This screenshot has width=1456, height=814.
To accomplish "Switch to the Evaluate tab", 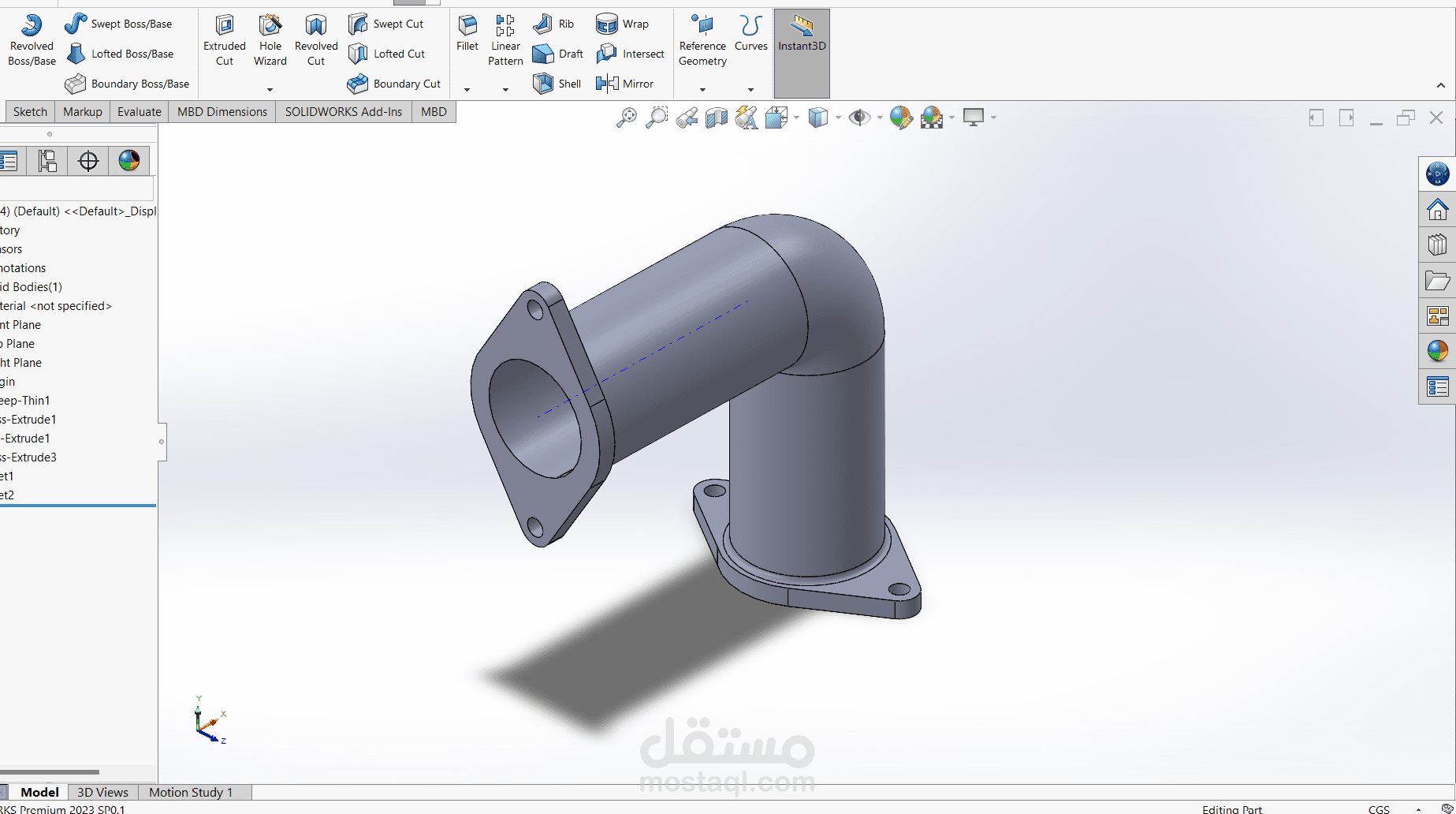I will tap(139, 111).
